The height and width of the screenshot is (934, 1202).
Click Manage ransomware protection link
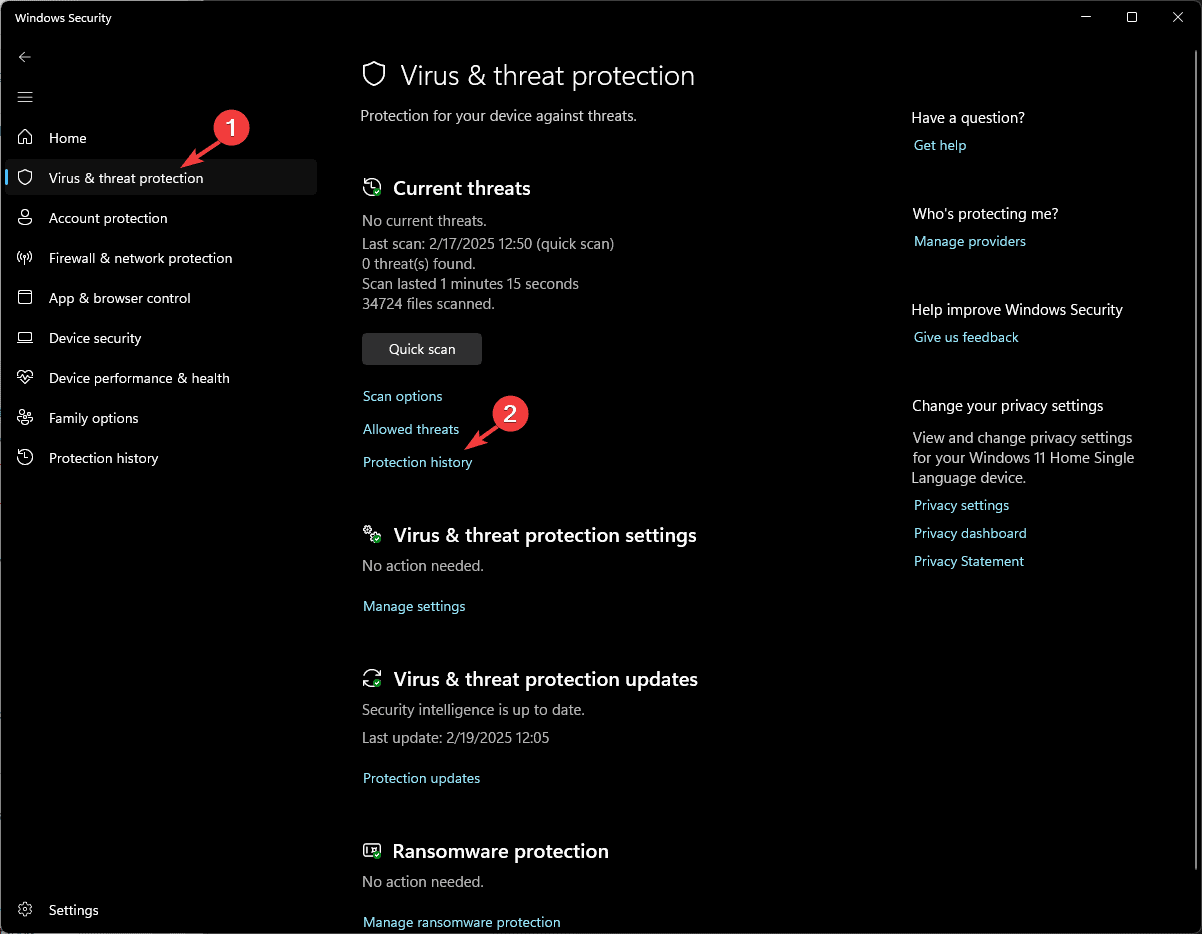(461, 922)
